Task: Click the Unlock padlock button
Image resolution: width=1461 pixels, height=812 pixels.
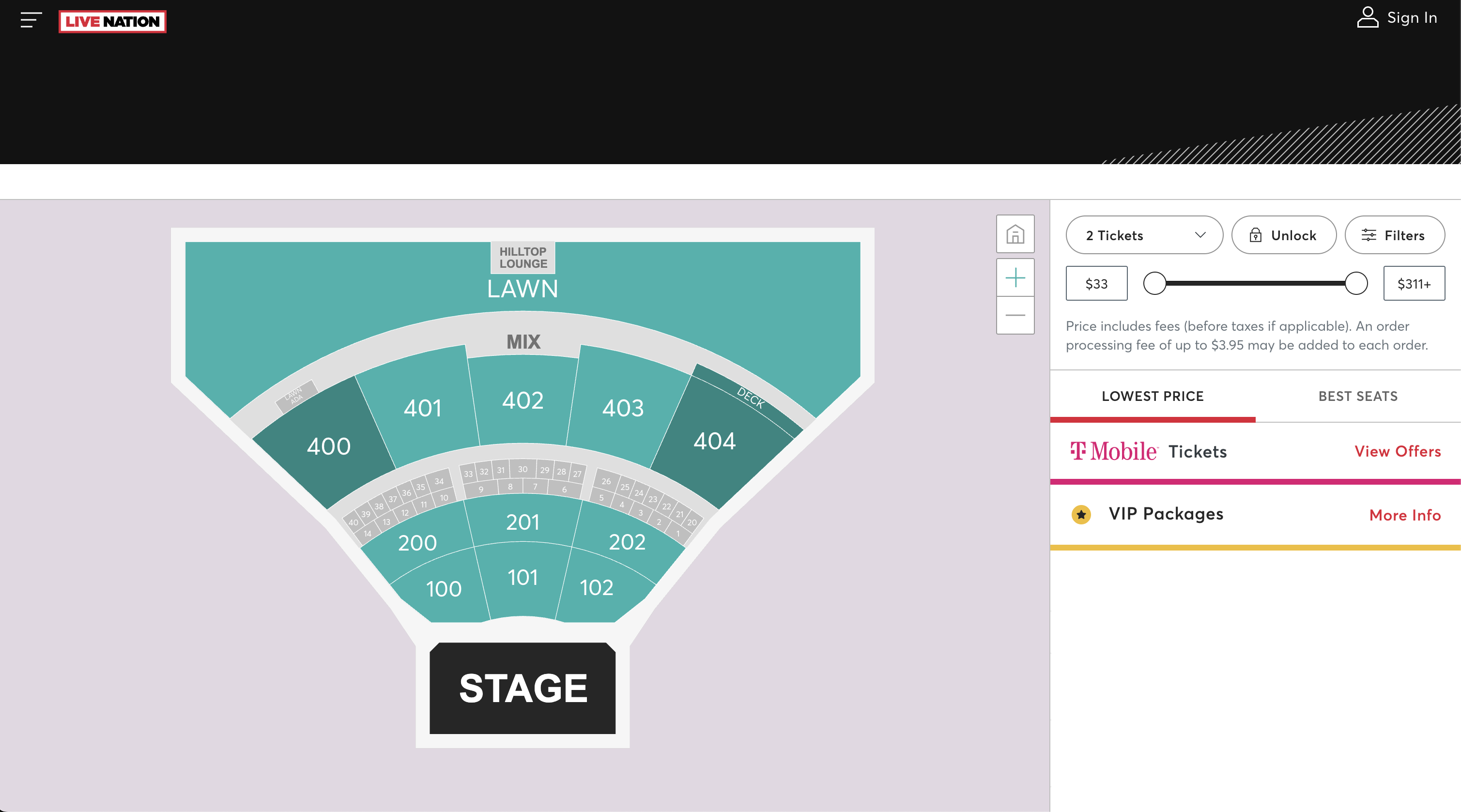Action: click(x=1283, y=235)
